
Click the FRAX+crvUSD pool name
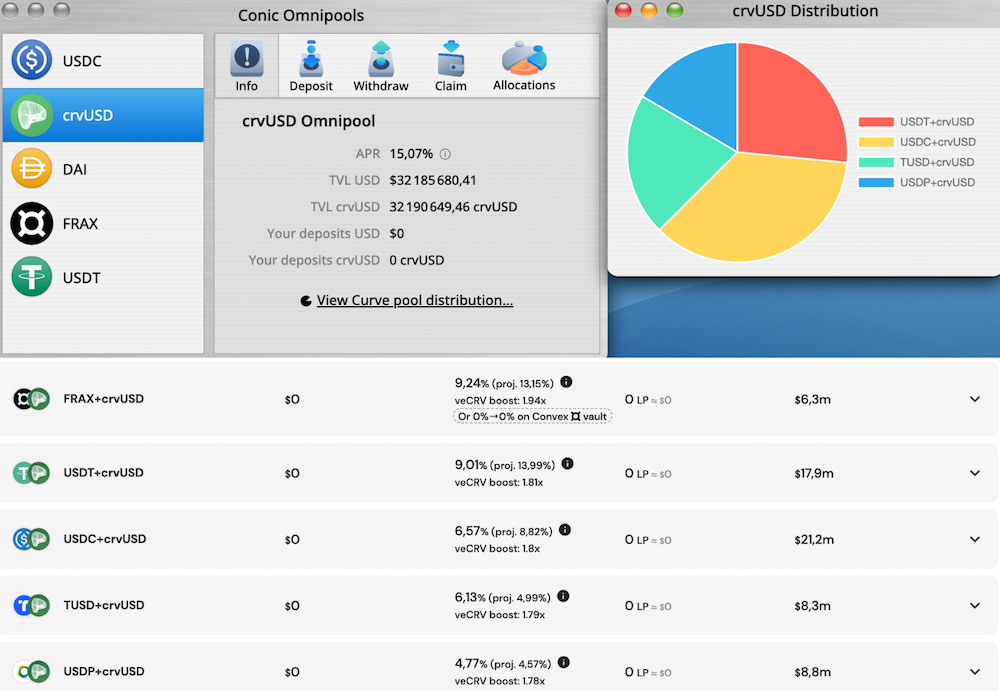(103, 399)
